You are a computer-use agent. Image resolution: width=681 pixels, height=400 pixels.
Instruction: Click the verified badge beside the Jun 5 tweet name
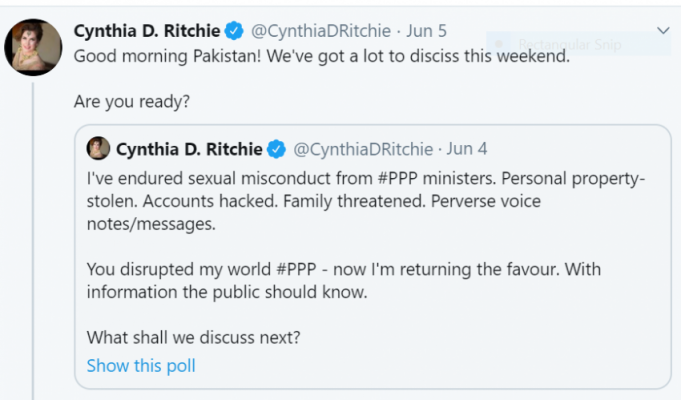point(235,31)
